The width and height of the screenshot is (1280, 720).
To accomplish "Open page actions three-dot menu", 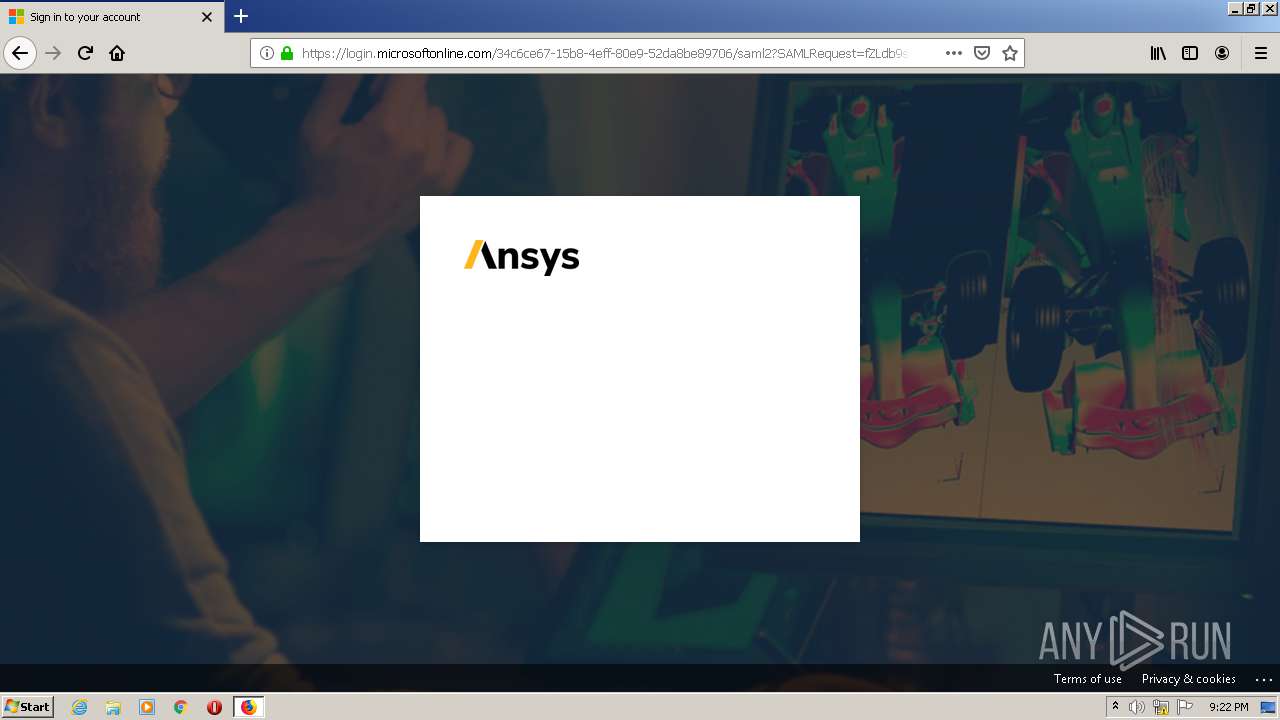I will (x=954, y=53).
